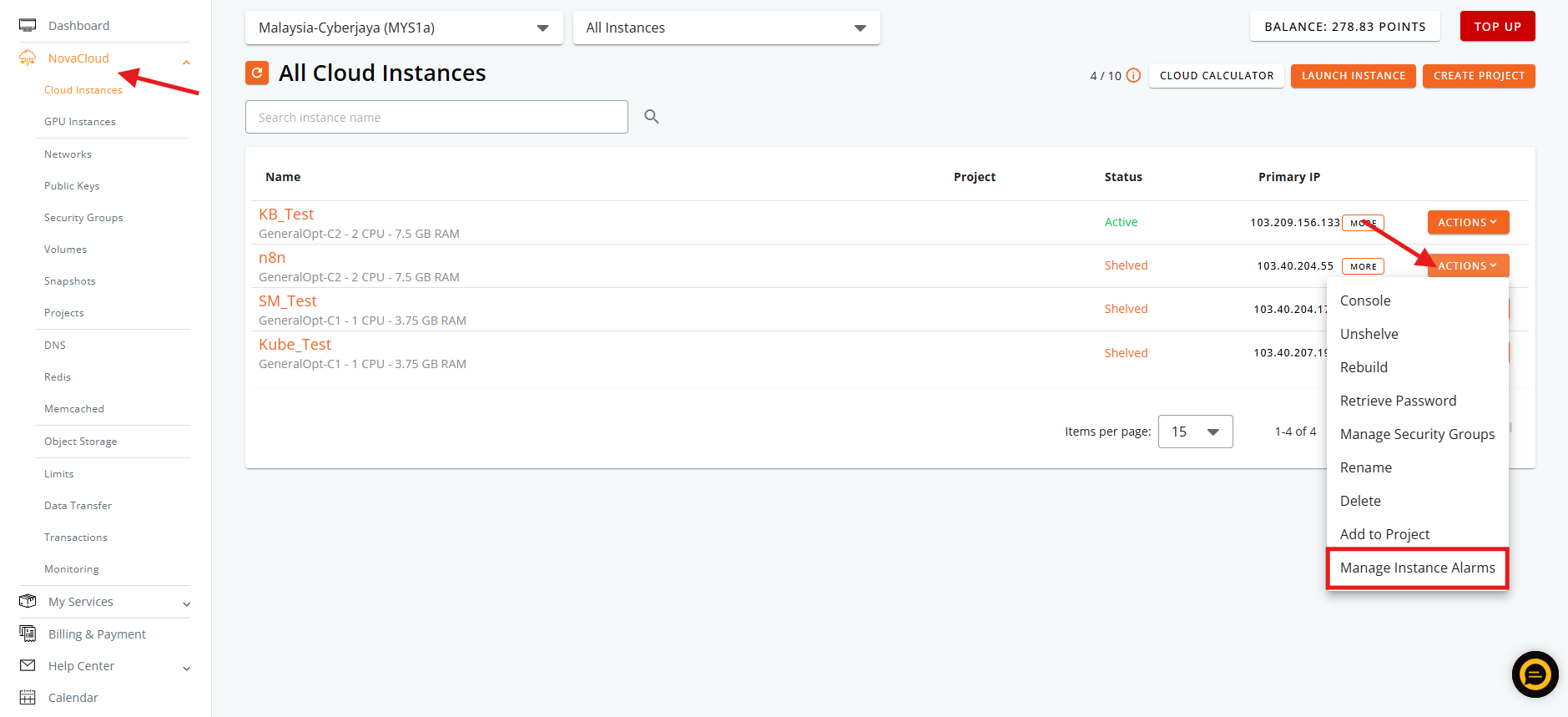Open the CLOUD CALCULATOR
1568x717 pixels.
1216,75
